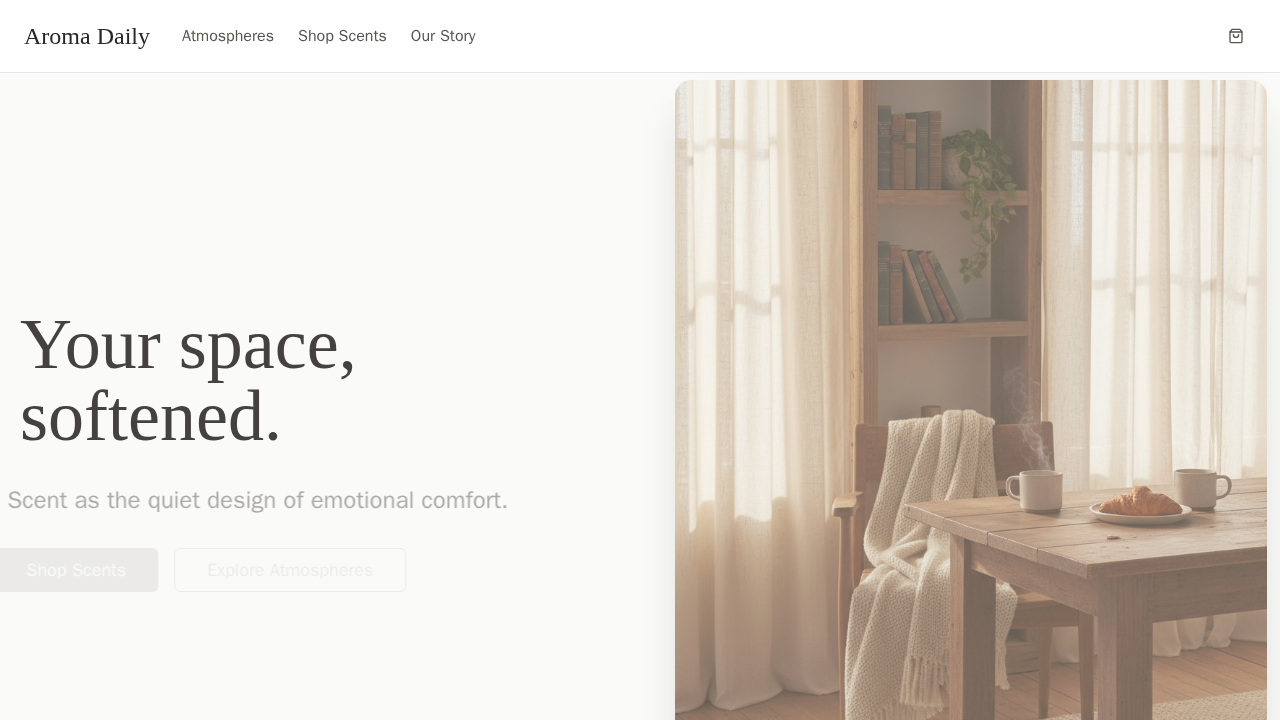The image size is (1280, 720).
Task: Click the Explore Atmospheres outlined button
Action: 290,570
